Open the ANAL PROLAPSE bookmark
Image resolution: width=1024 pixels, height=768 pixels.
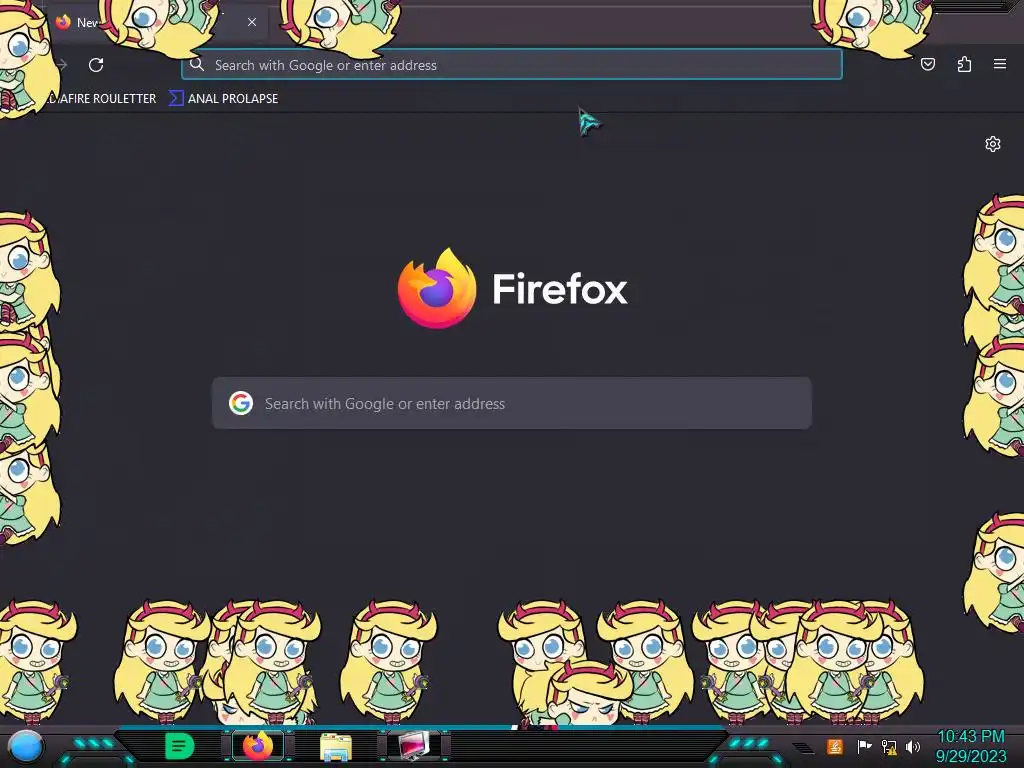(x=224, y=99)
